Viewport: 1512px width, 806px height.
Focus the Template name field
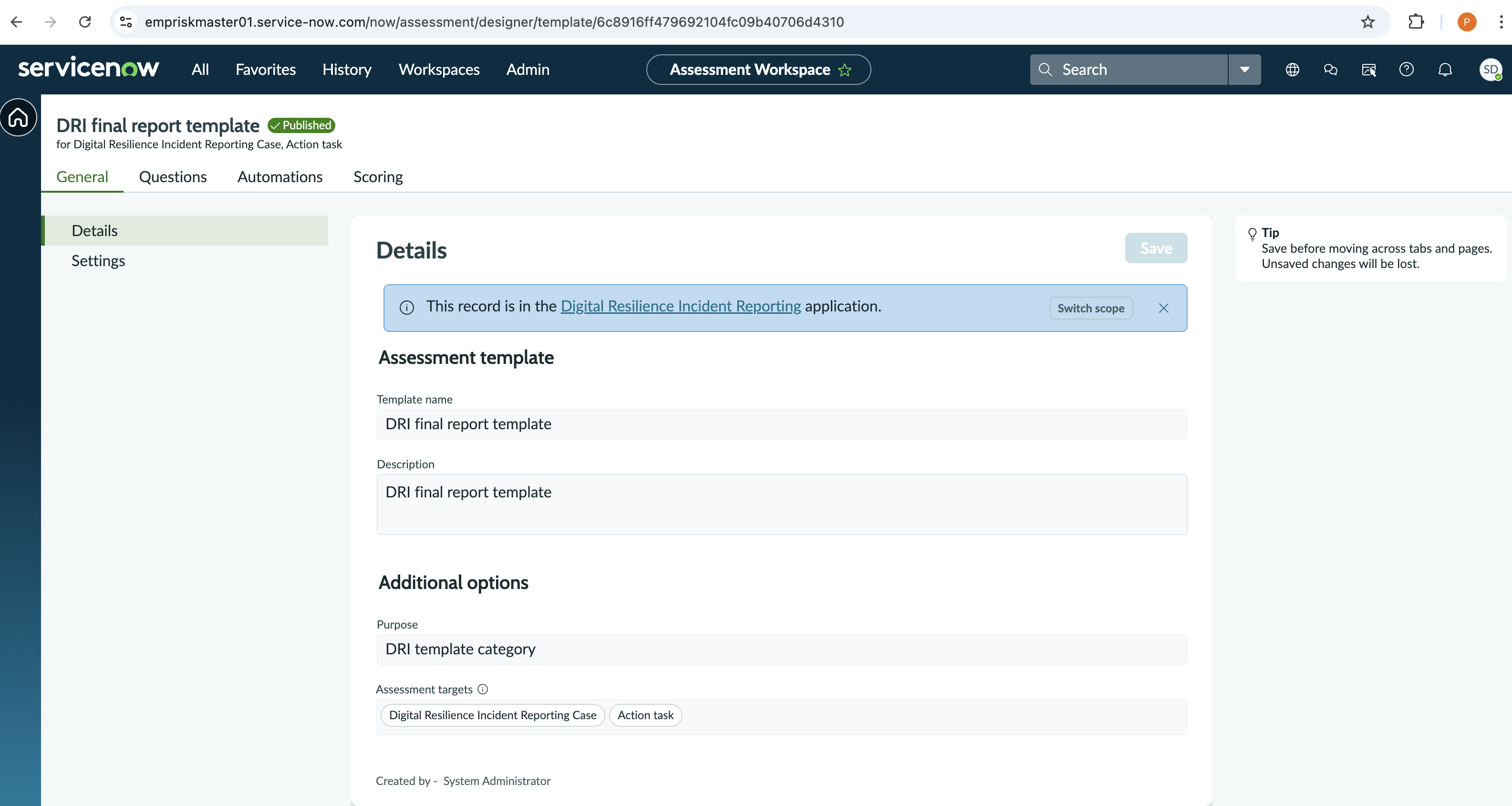(782, 424)
